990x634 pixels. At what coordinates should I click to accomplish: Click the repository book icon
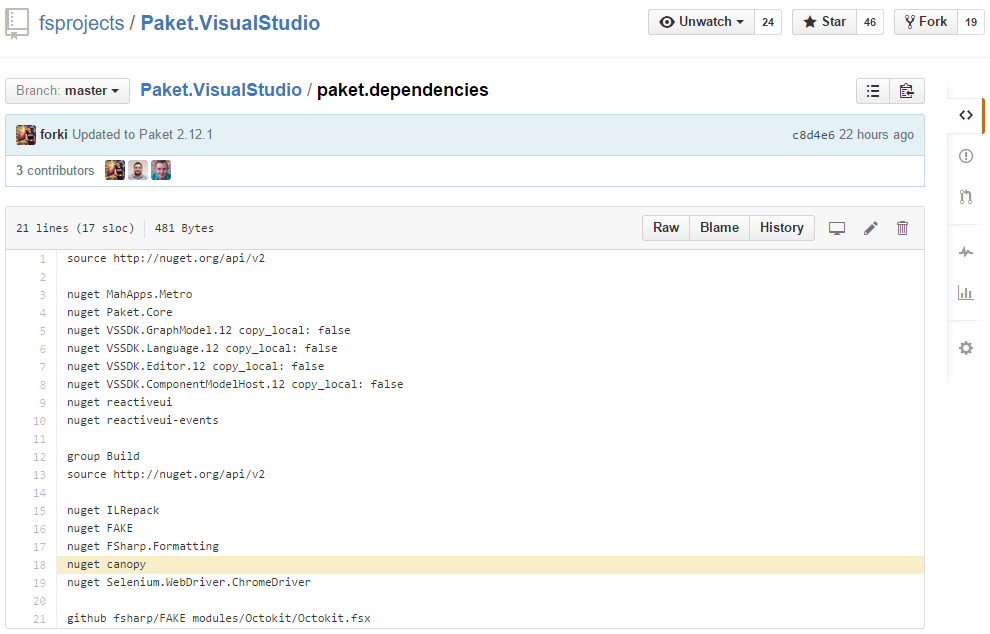17,24
